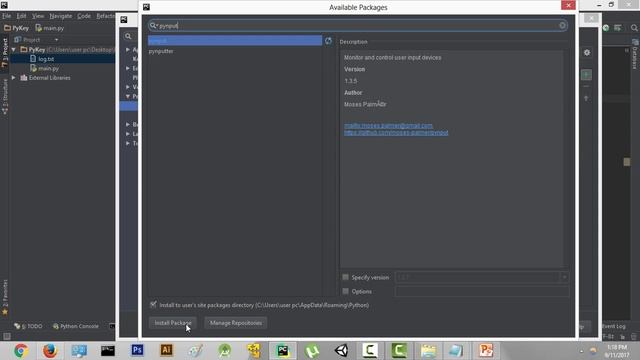
Task: Expand the External Libraries node
Action: [14, 78]
